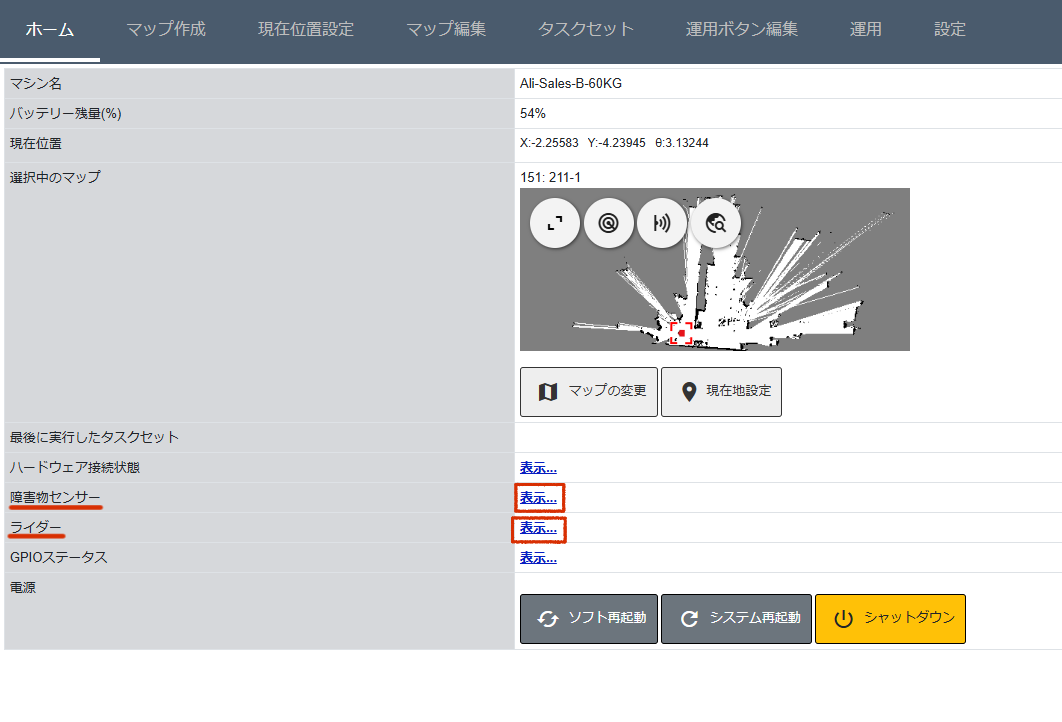
Task: Click the GPIOステータス 表示 link
Action: (538, 558)
